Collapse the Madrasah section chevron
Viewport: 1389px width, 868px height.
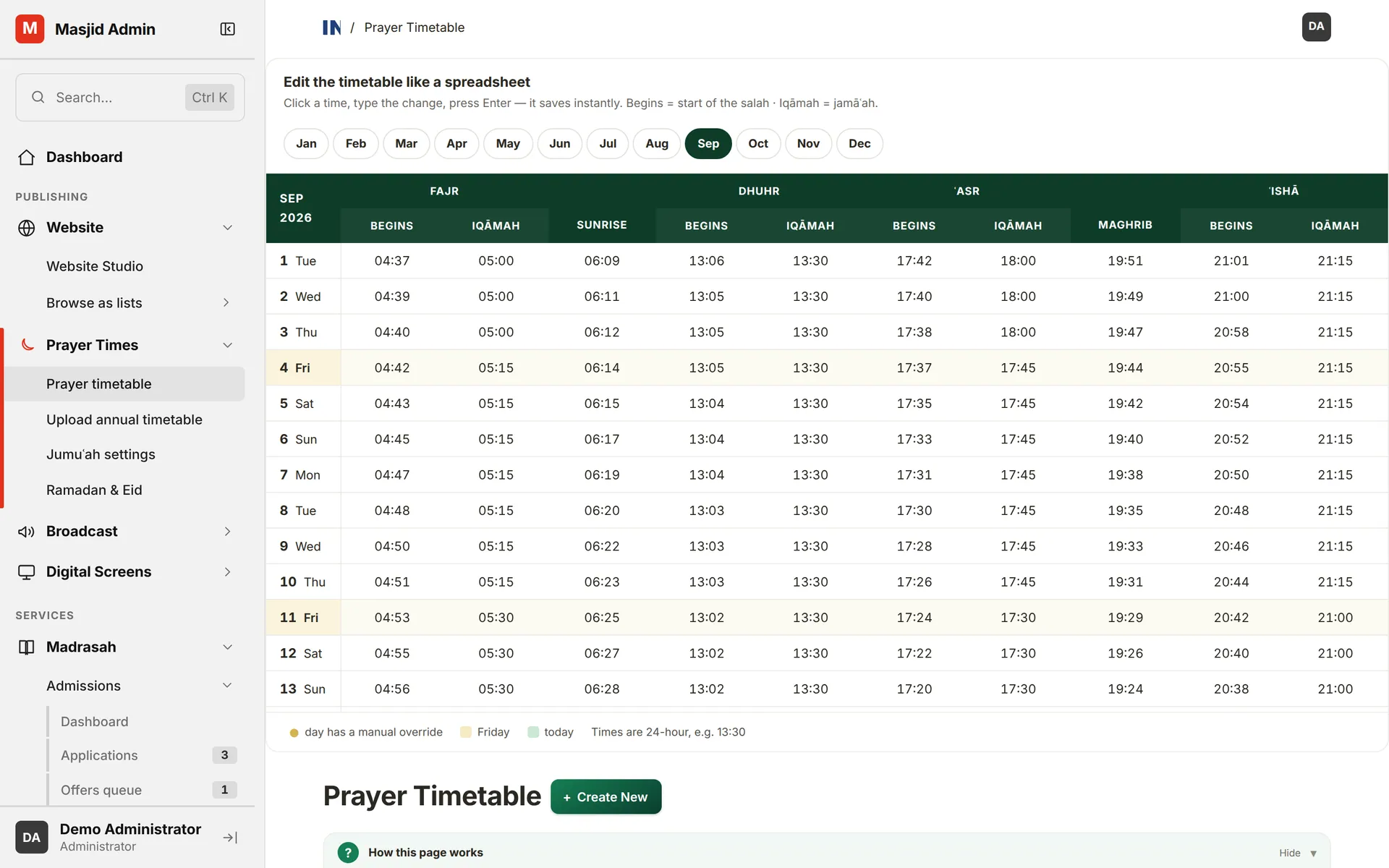pyautogui.click(x=227, y=647)
